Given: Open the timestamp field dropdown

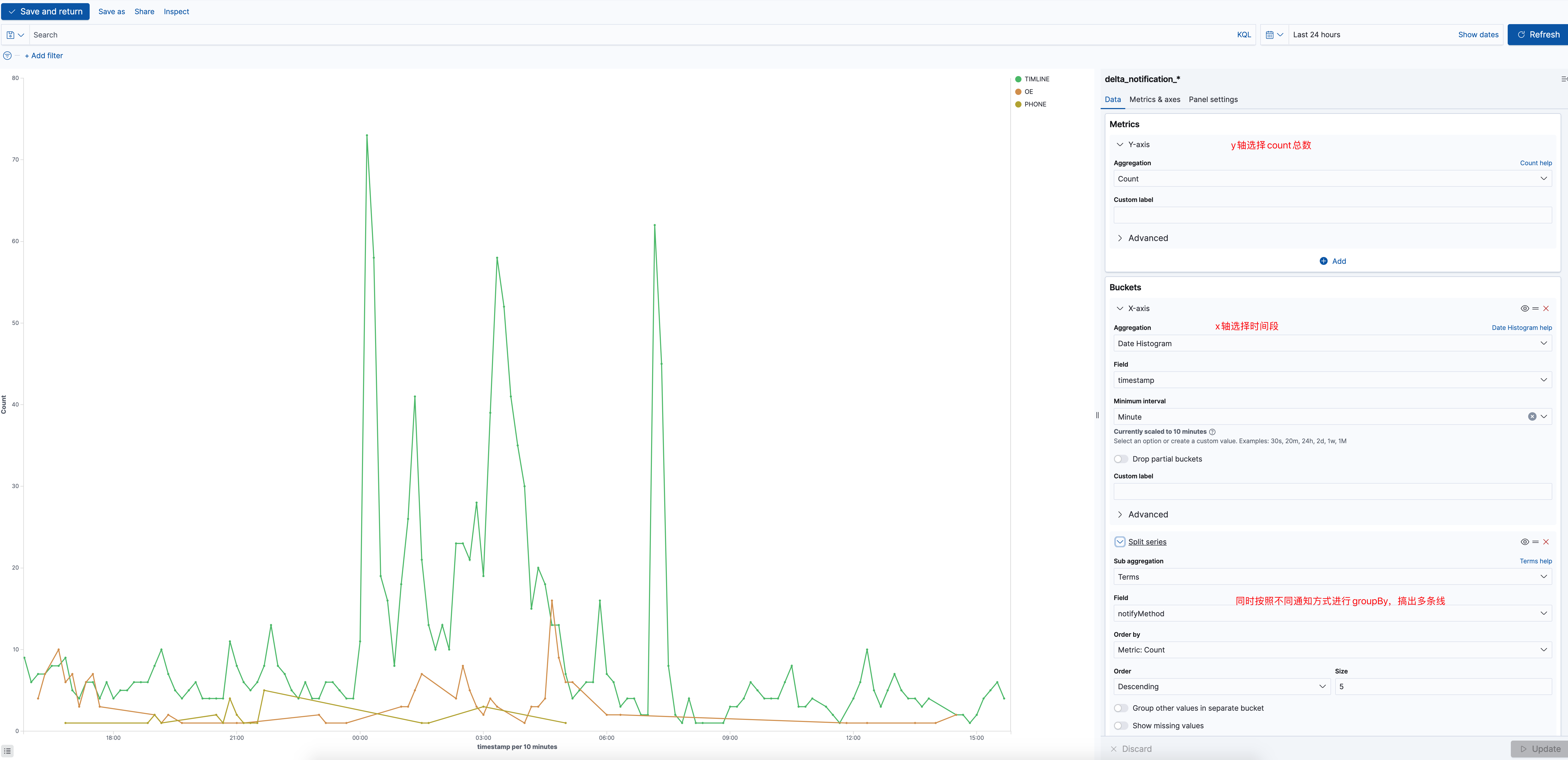Looking at the screenshot, I should tap(1332, 380).
